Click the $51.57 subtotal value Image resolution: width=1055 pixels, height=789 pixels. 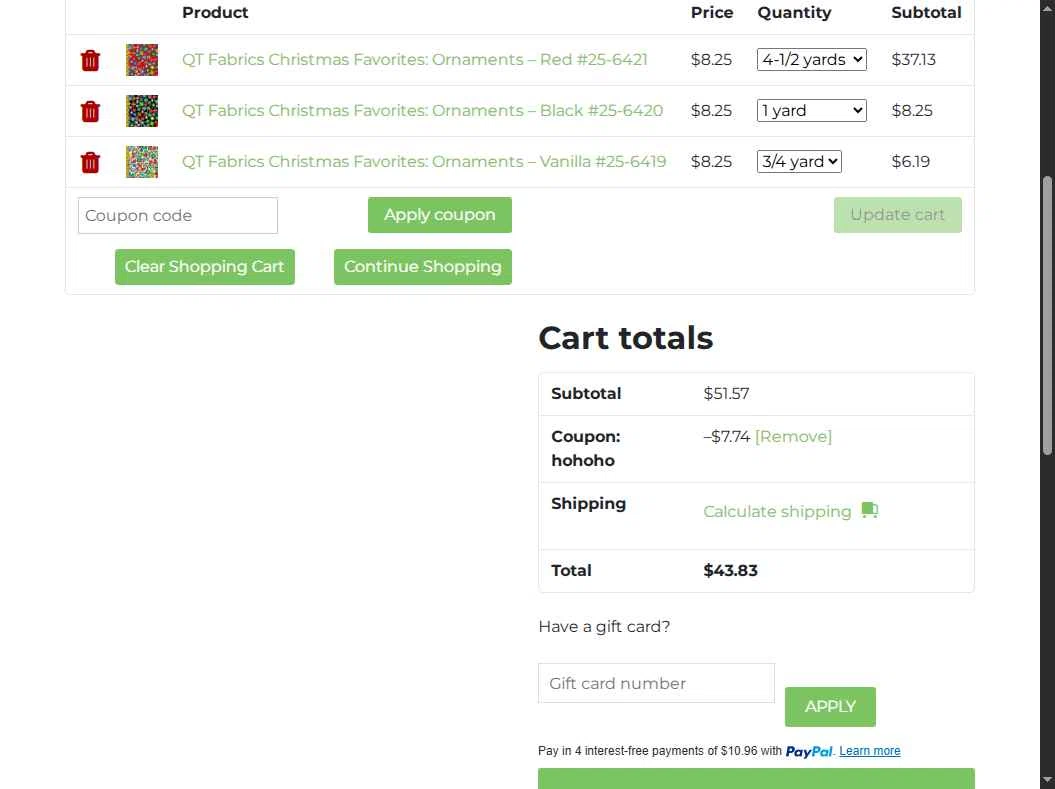[x=726, y=393]
